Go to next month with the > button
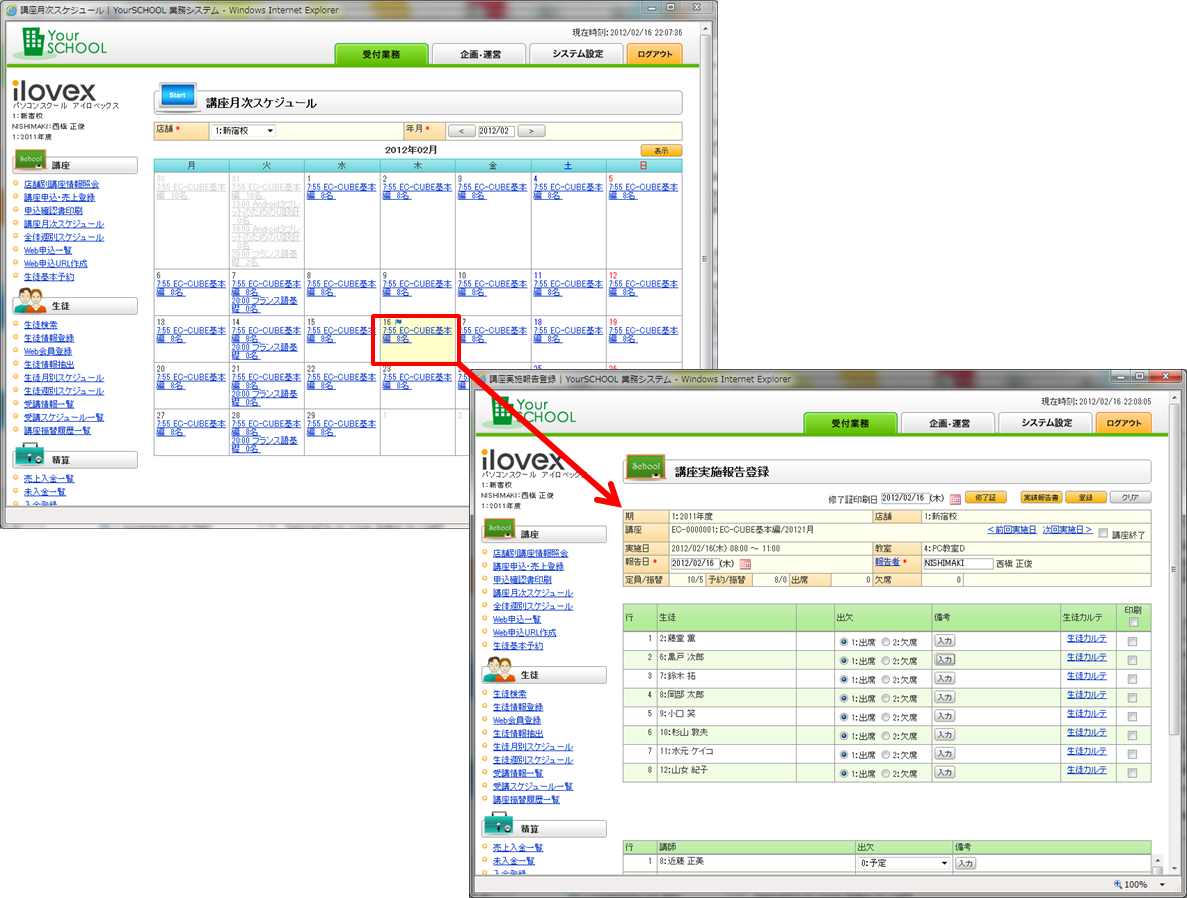Image resolution: width=1187 pixels, height=898 pixels. tap(531, 131)
